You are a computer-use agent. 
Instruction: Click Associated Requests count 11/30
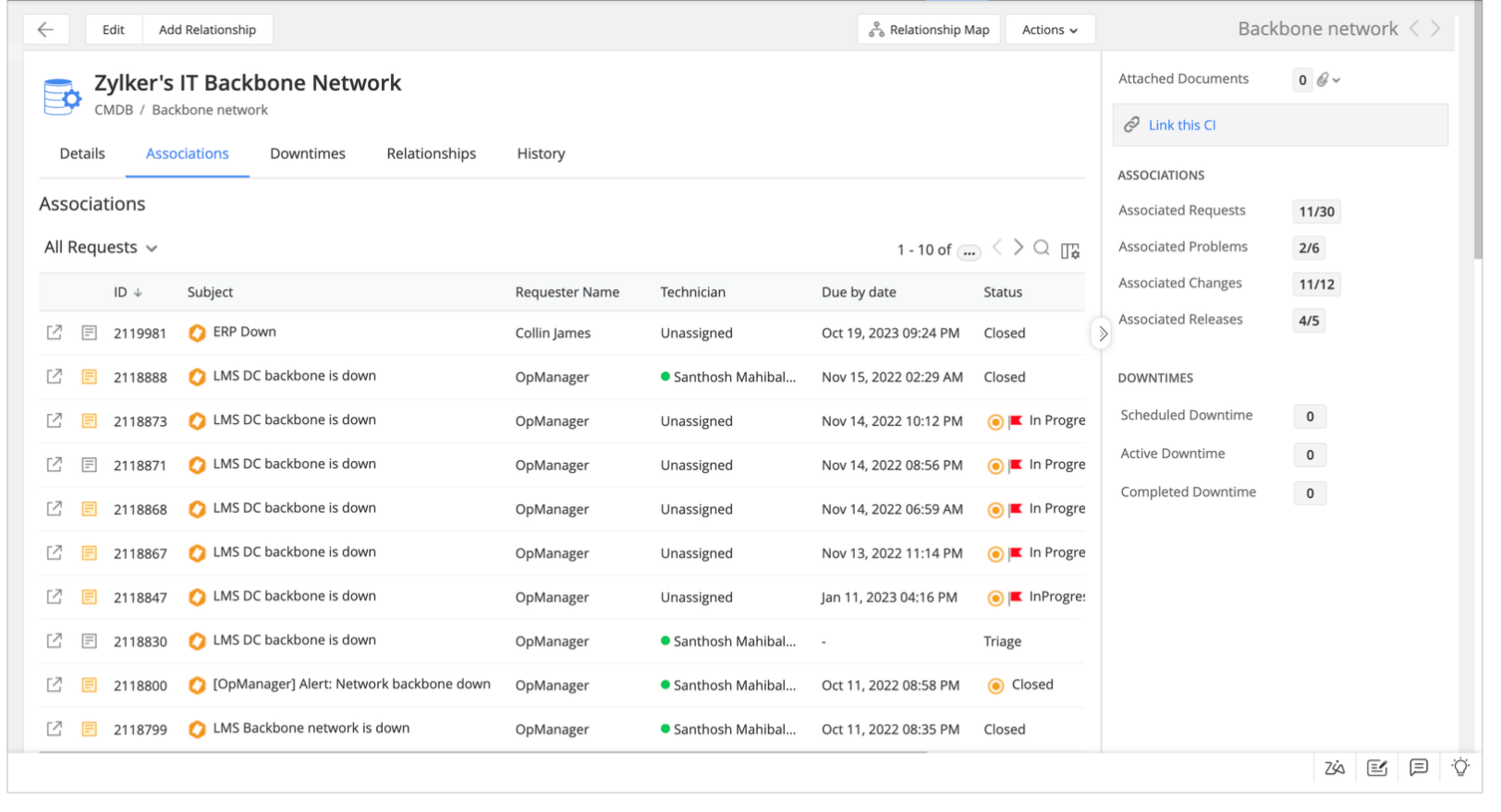tap(1316, 212)
